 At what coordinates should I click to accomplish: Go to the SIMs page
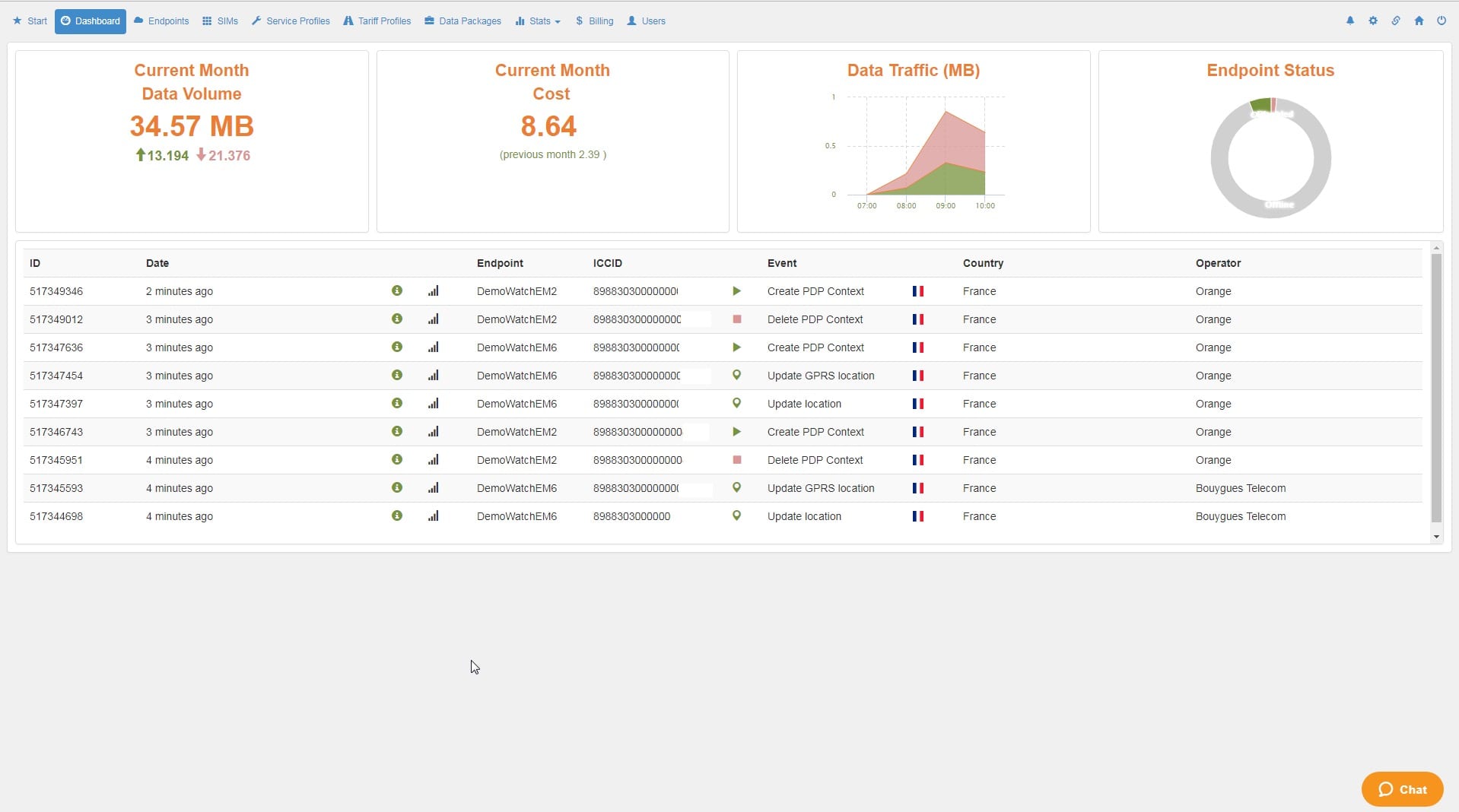pyautogui.click(x=221, y=21)
